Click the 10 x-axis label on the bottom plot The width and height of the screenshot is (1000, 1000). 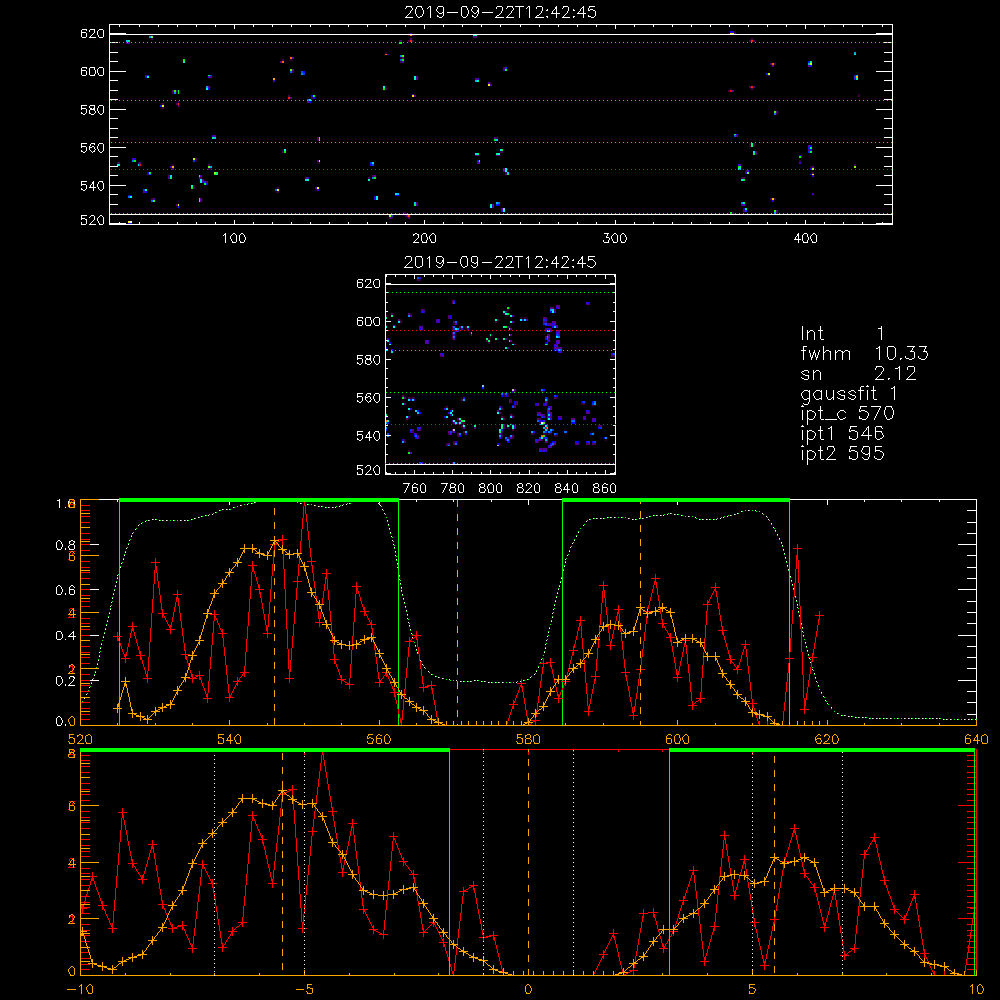pyautogui.click(x=976, y=990)
